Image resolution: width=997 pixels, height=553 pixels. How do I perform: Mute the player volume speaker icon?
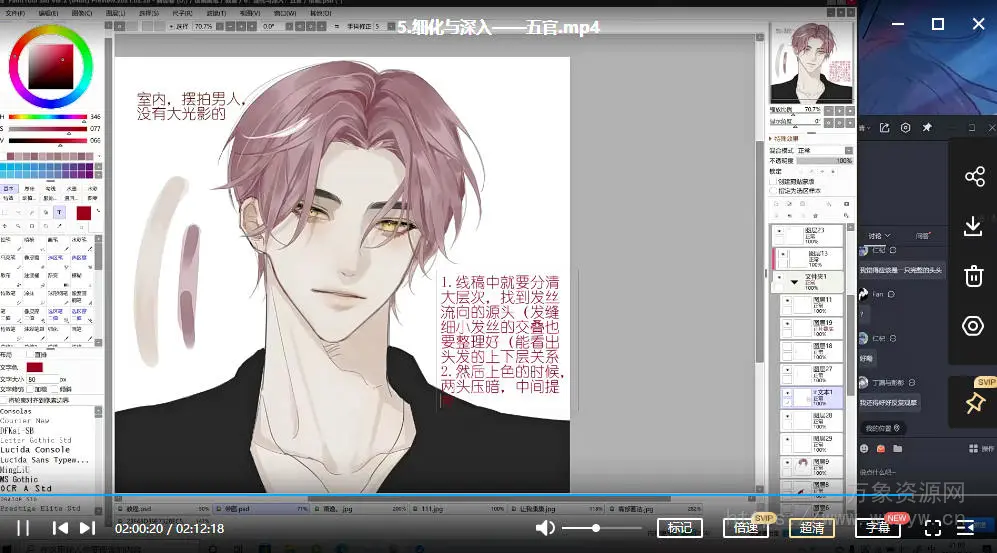[545, 528]
